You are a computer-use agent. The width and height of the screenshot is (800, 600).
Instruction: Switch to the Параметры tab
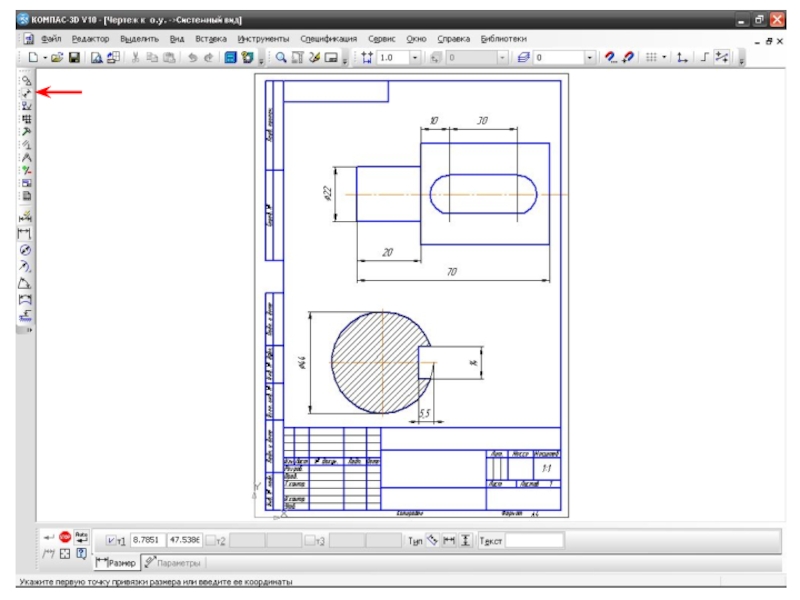(x=171, y=563)
